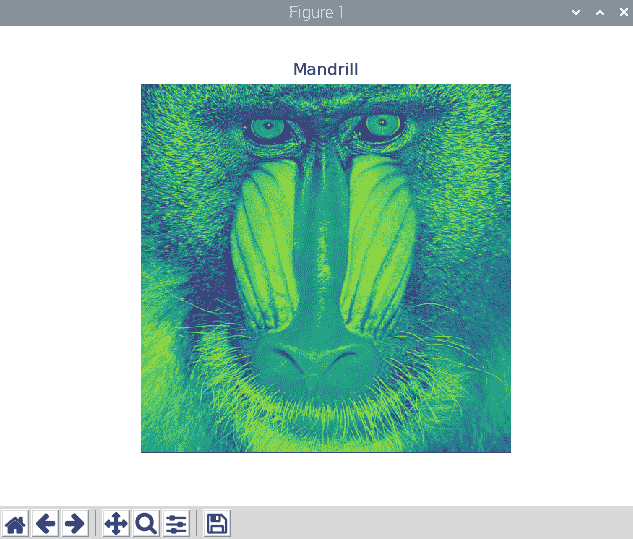Open Configure subplots sliders icon
Viewport: 633px width, 539px height.
pos(176,524)
